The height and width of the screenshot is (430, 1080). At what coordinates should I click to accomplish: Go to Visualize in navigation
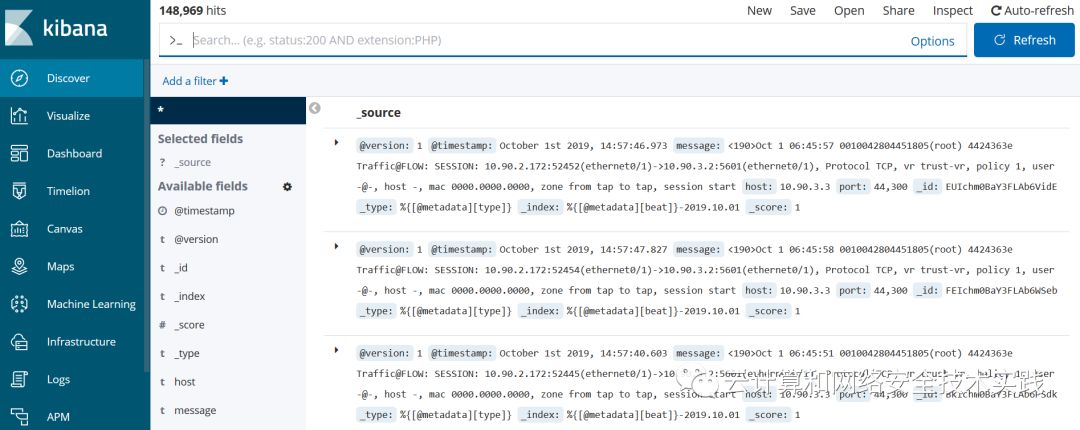pos(68,116)
